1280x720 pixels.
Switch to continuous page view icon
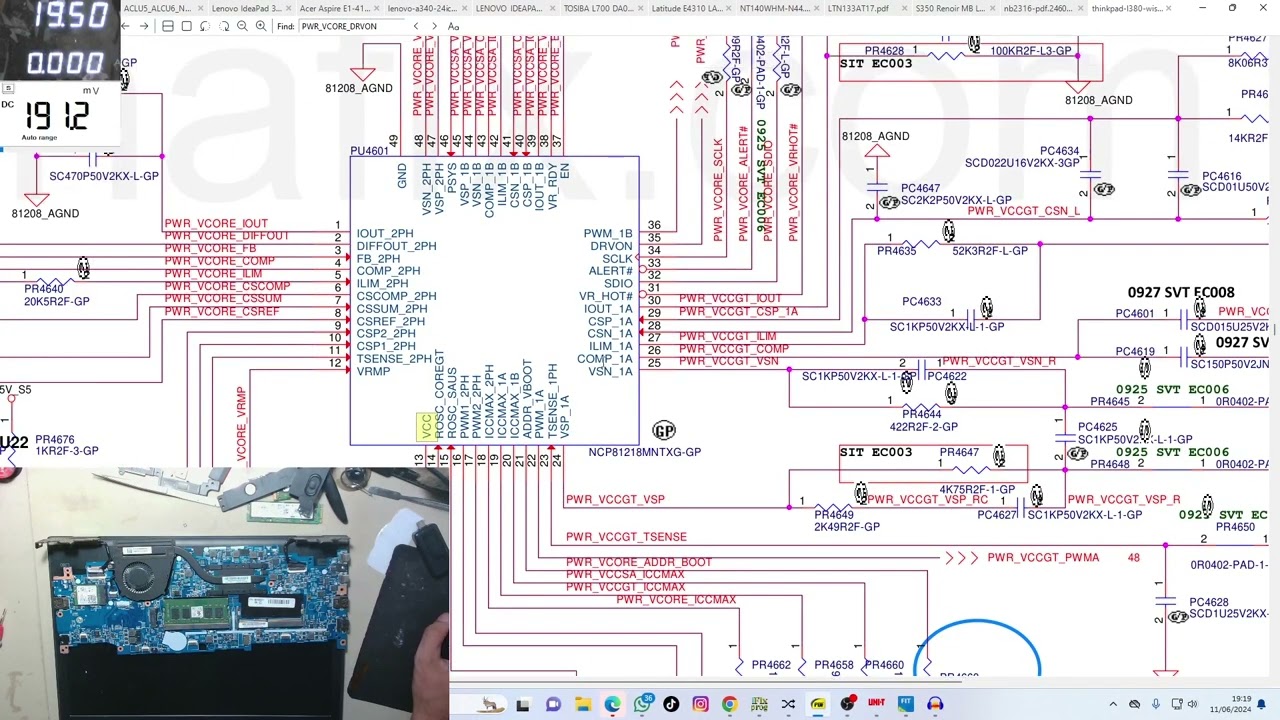[x=168, y=26]
